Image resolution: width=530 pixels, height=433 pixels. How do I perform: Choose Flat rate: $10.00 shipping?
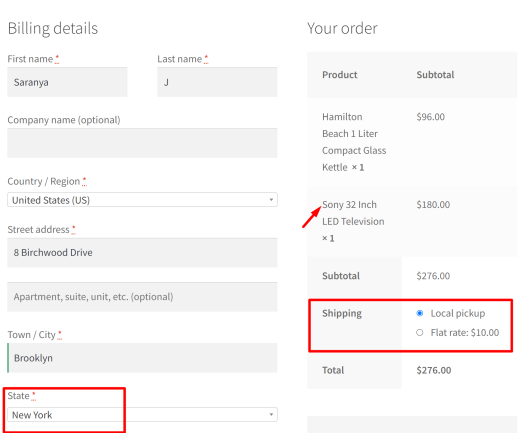pyautogui.click(x=419, y=333)
